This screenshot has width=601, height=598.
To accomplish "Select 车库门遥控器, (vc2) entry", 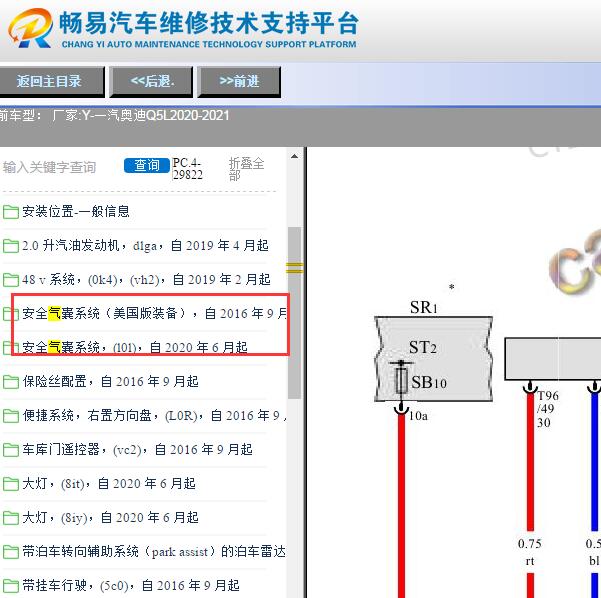I will (x=137, y=449).
